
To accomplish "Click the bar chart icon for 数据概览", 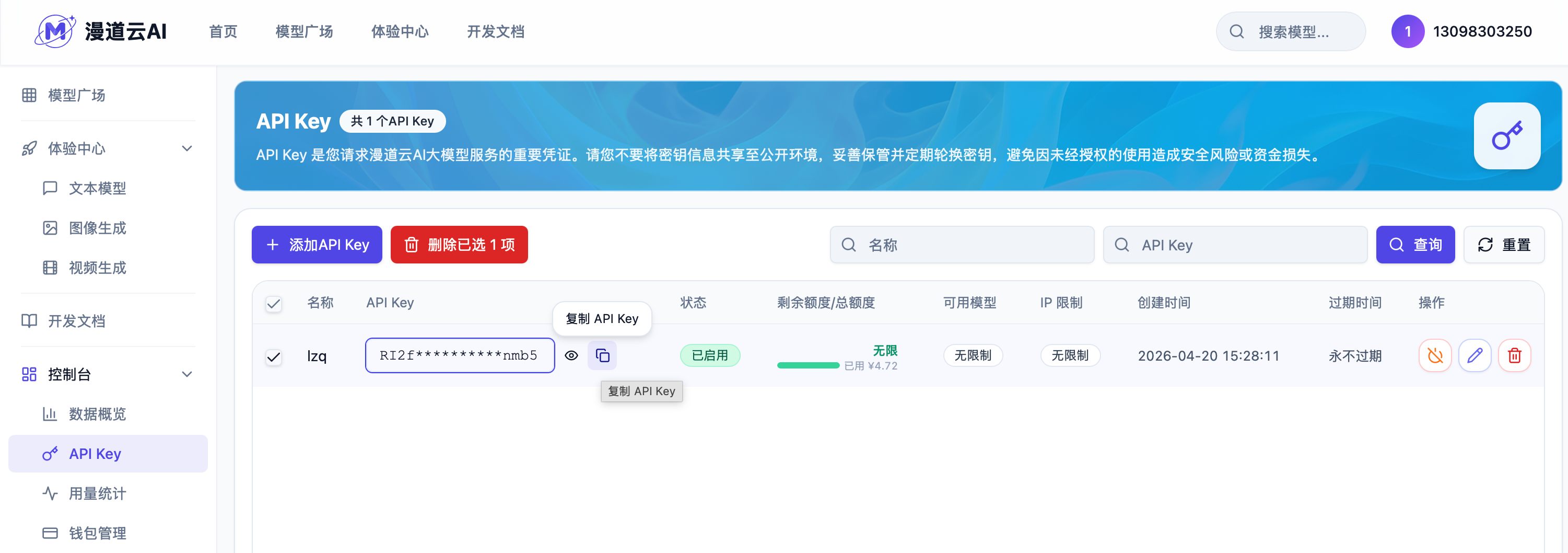I will click(50, 414).
